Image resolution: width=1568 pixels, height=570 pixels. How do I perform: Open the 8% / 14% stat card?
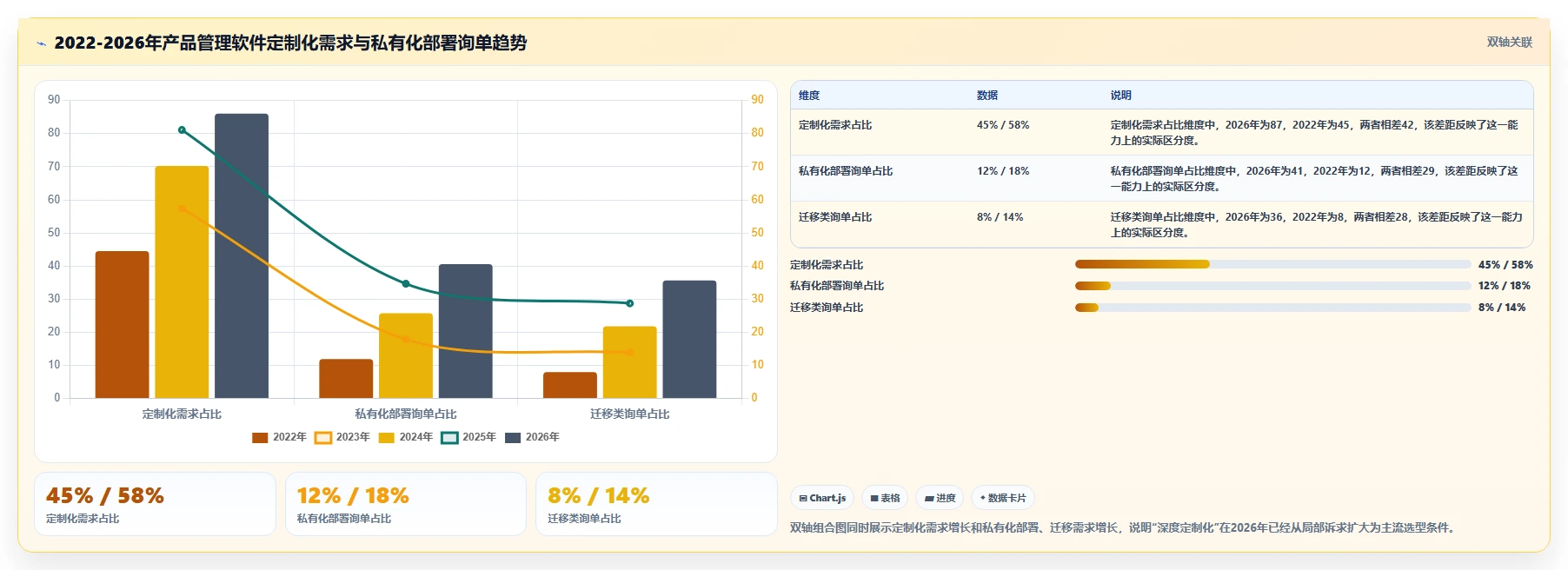pos(656,504)
